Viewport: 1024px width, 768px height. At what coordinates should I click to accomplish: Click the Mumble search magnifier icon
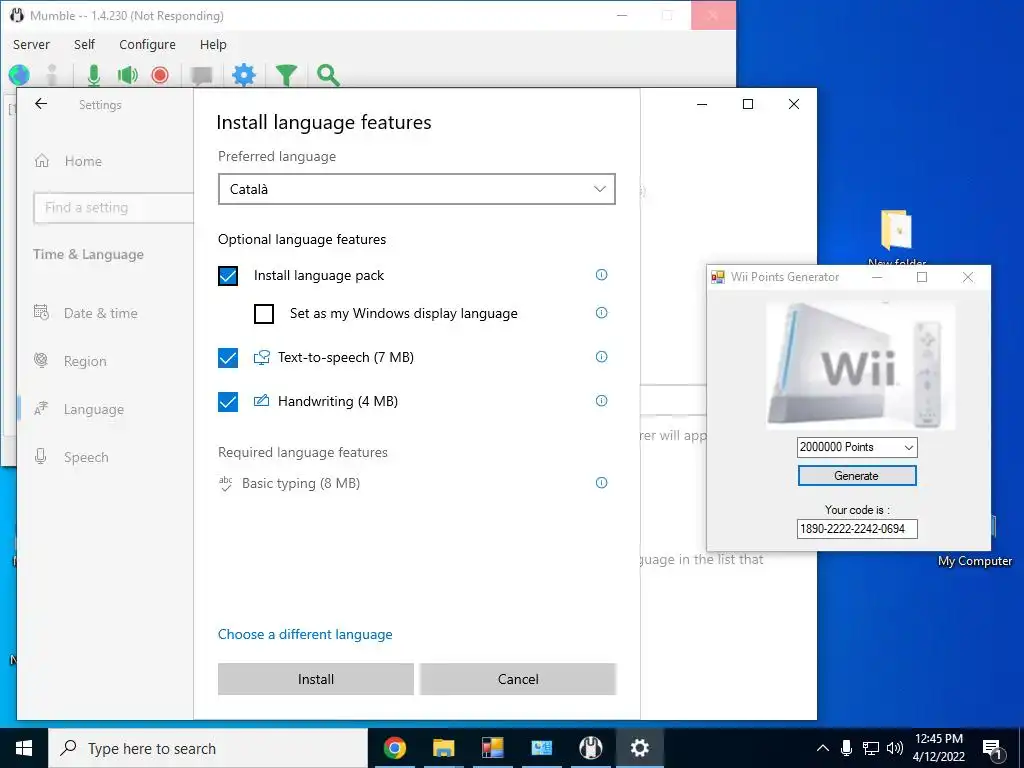point(328,75)
